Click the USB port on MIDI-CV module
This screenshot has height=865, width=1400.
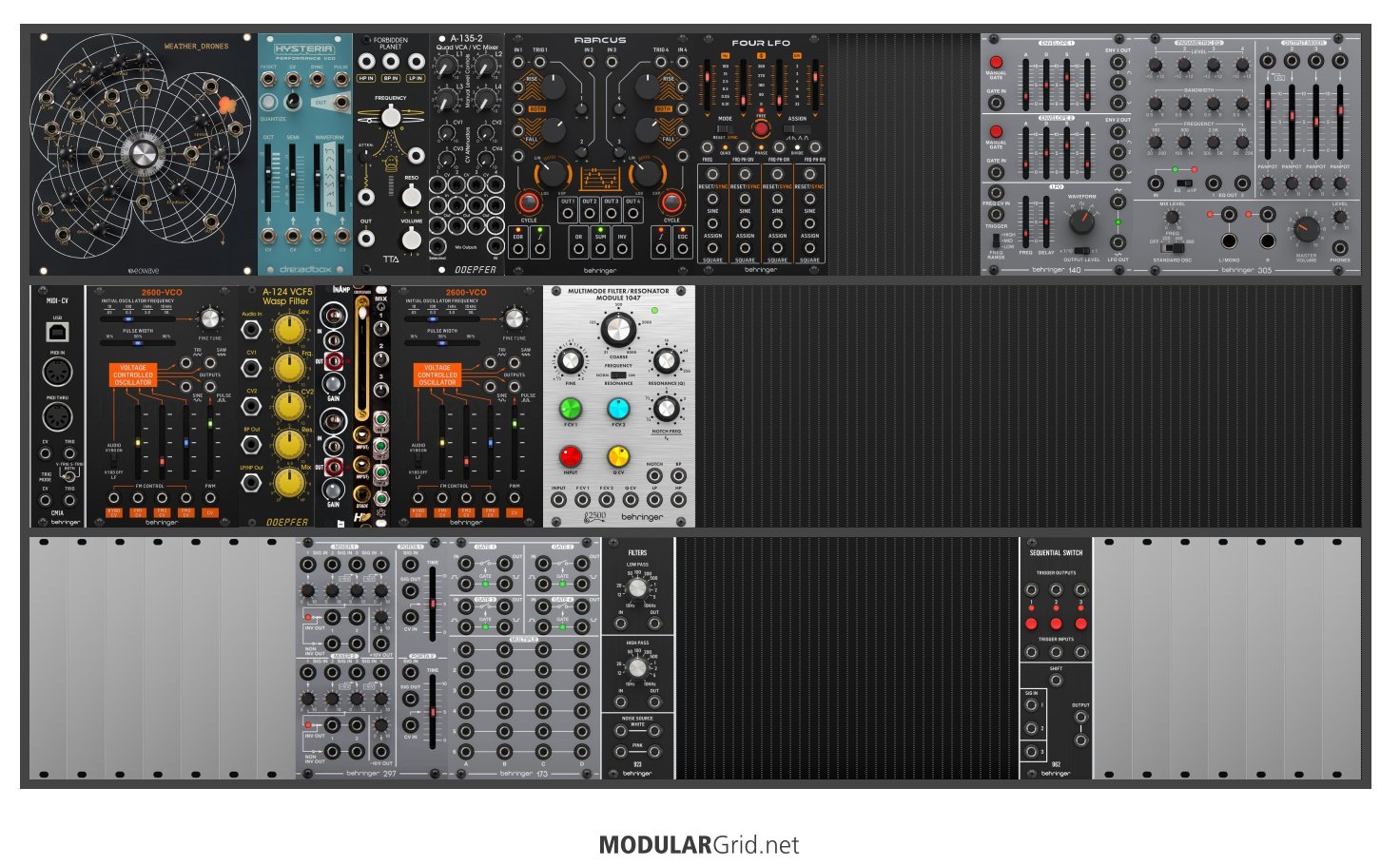(57, 332)
